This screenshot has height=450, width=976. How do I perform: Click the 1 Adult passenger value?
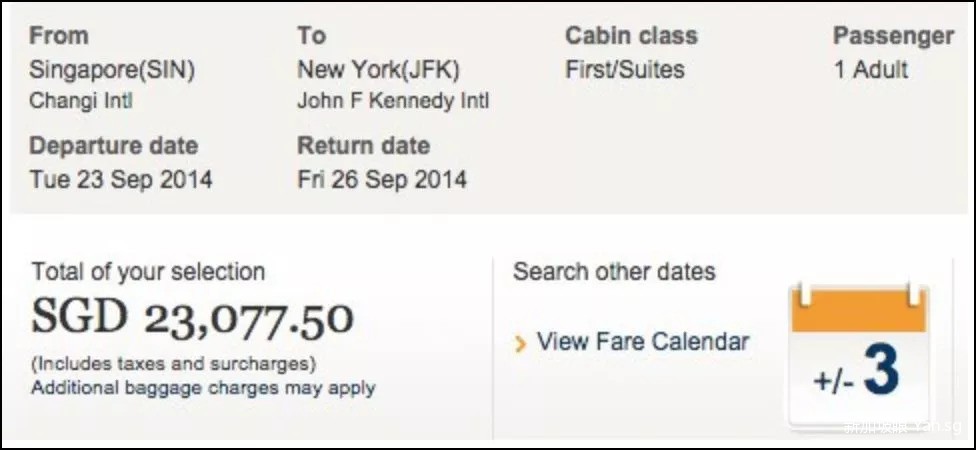coord(870,70)
